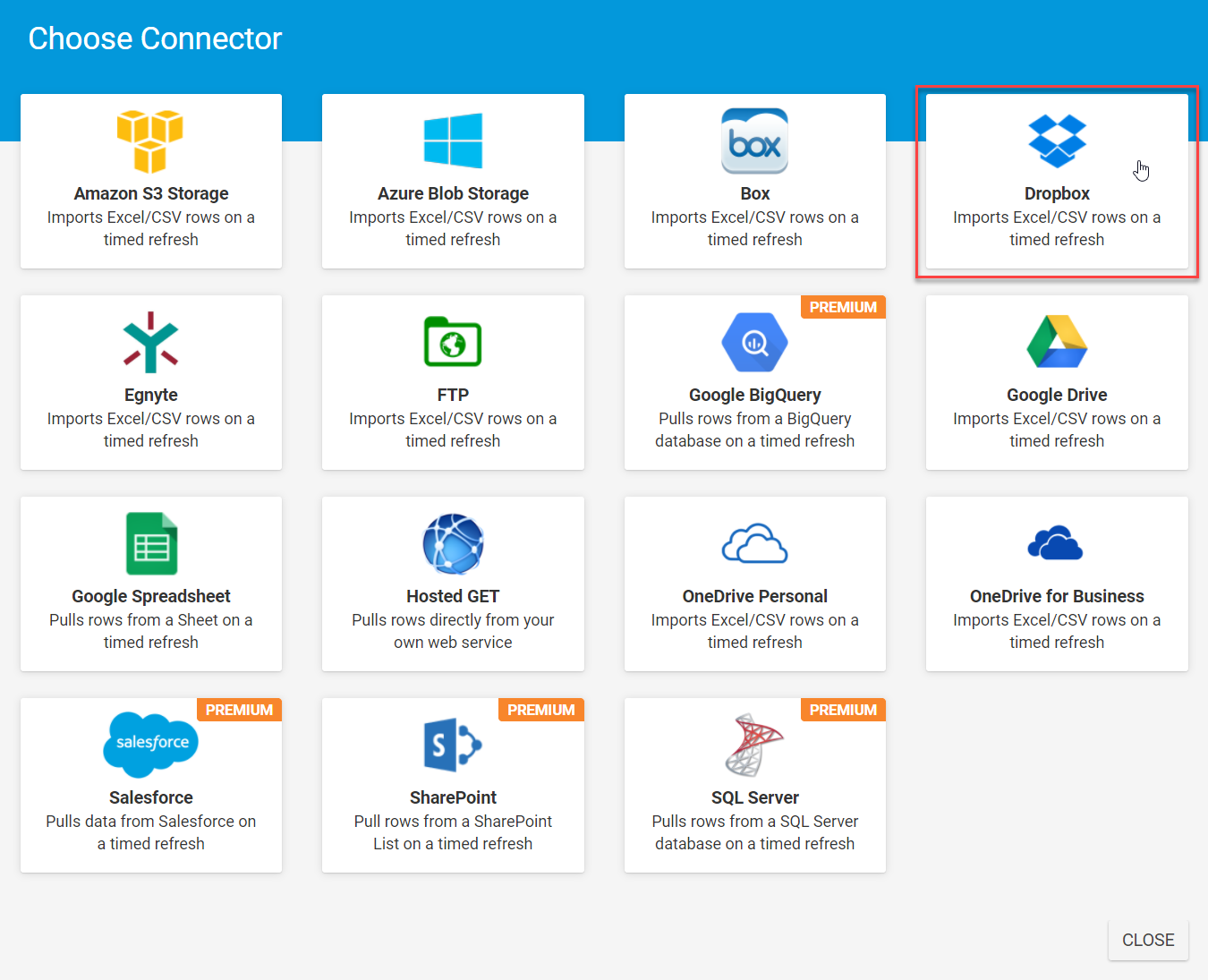The height and width of the screenshot is (980, 1208).
Task: Click the PREMIUM badge on Salesforce
Action: [239, 710]
